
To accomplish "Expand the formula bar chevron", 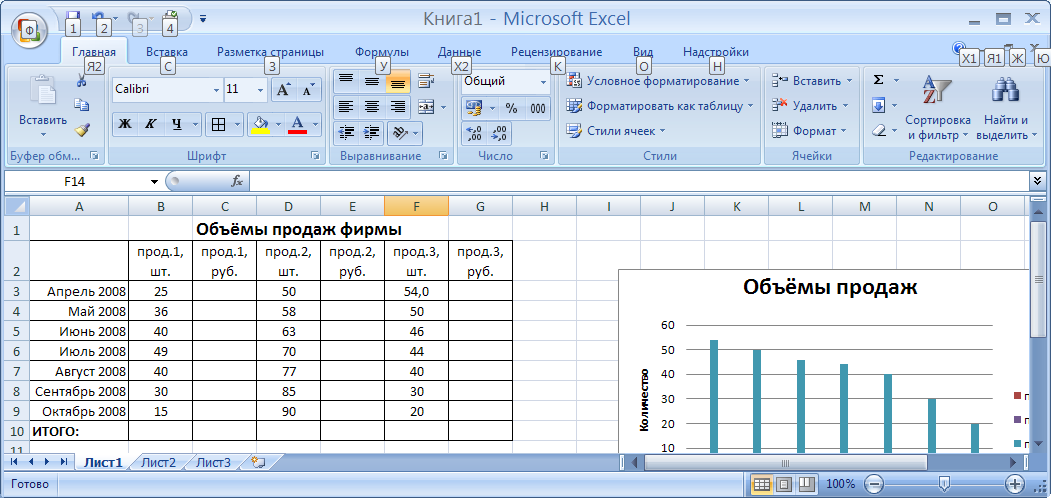I will point(1038,181).
